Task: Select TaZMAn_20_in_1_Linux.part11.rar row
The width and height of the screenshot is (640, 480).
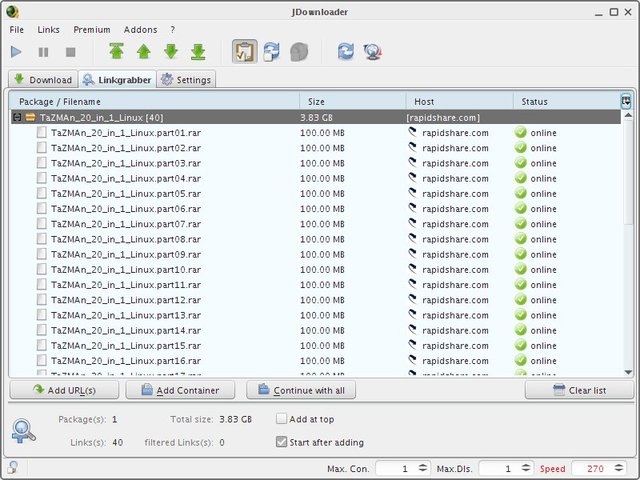Action: tap(316, 284)
